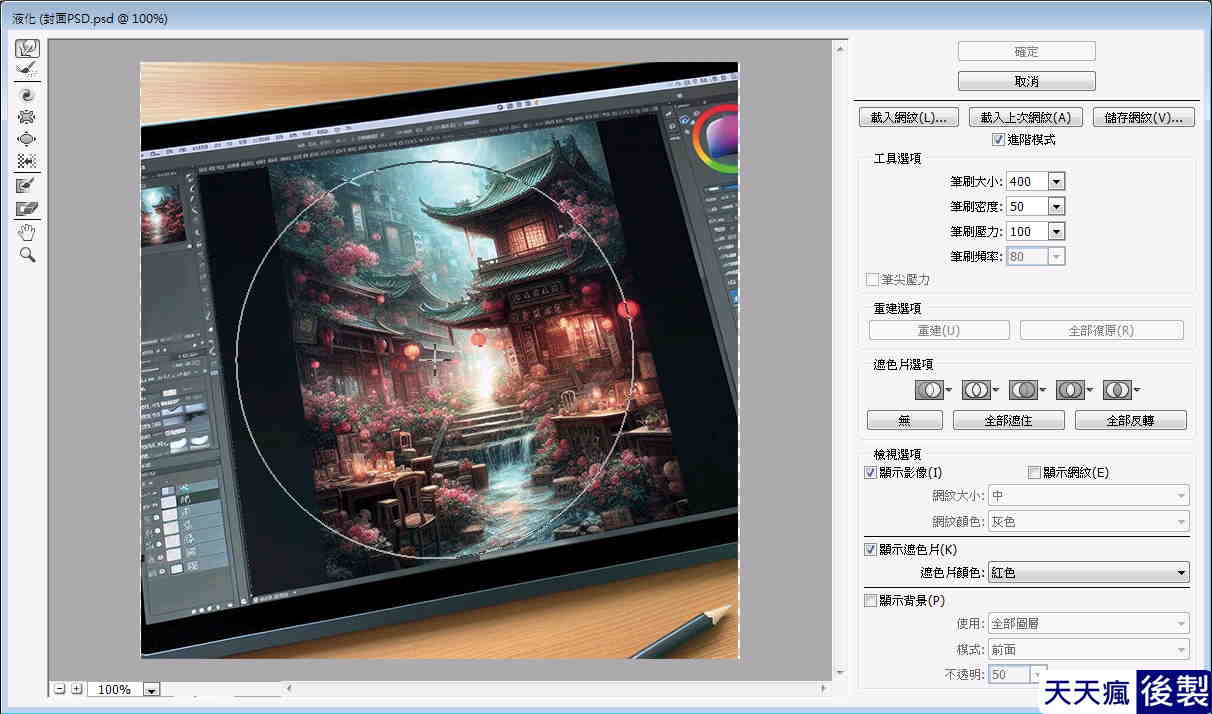Viewport: 1212px width, 714px height.
Task: Open the 不透明 dropdown arrow
Action: 1038,675
